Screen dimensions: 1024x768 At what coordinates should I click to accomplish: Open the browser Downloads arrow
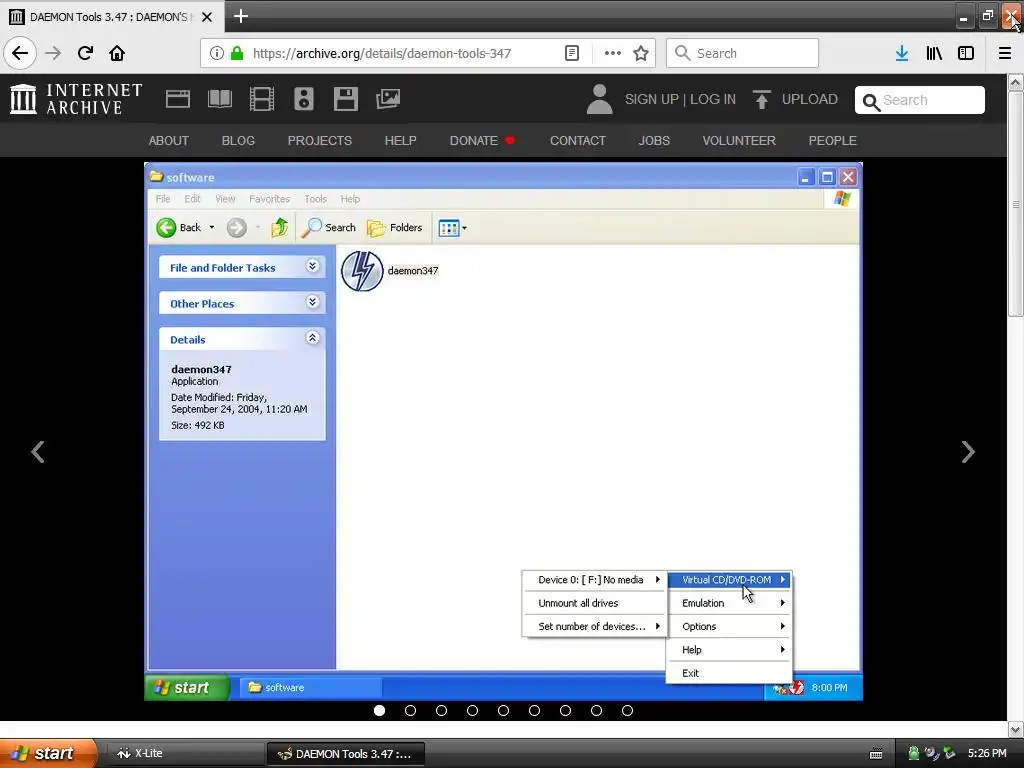(x=902, y=53)
